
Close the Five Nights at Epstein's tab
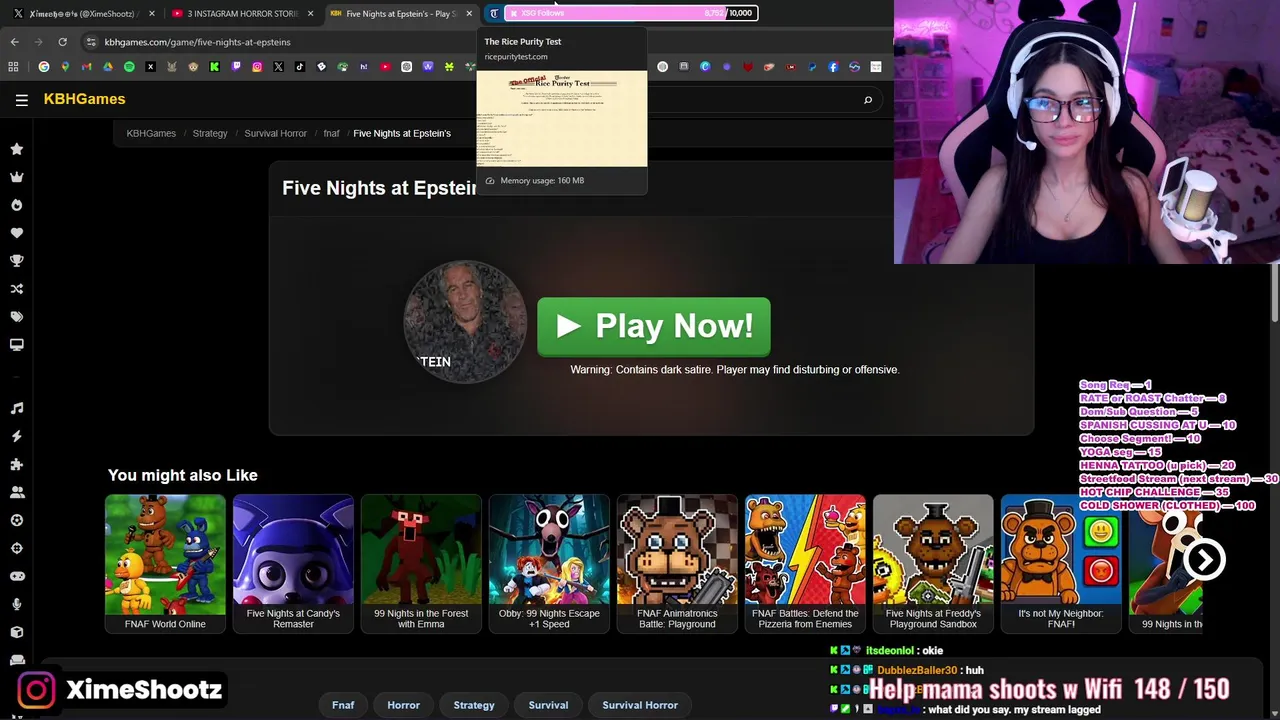pyautogui.click(x=469, y=14)
